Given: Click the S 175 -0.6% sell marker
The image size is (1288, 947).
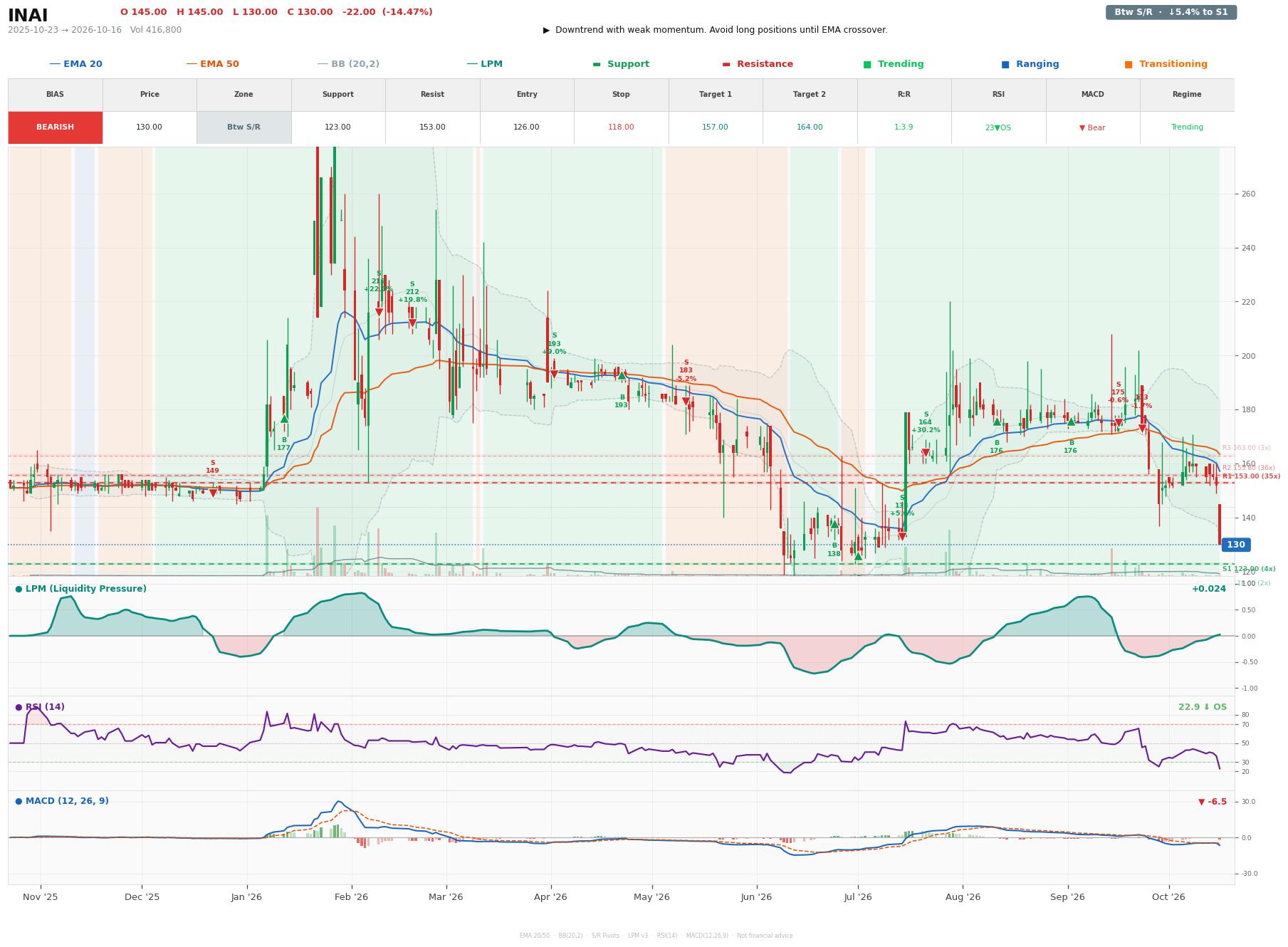Looking at the screenshot, I should [1119, 423].
